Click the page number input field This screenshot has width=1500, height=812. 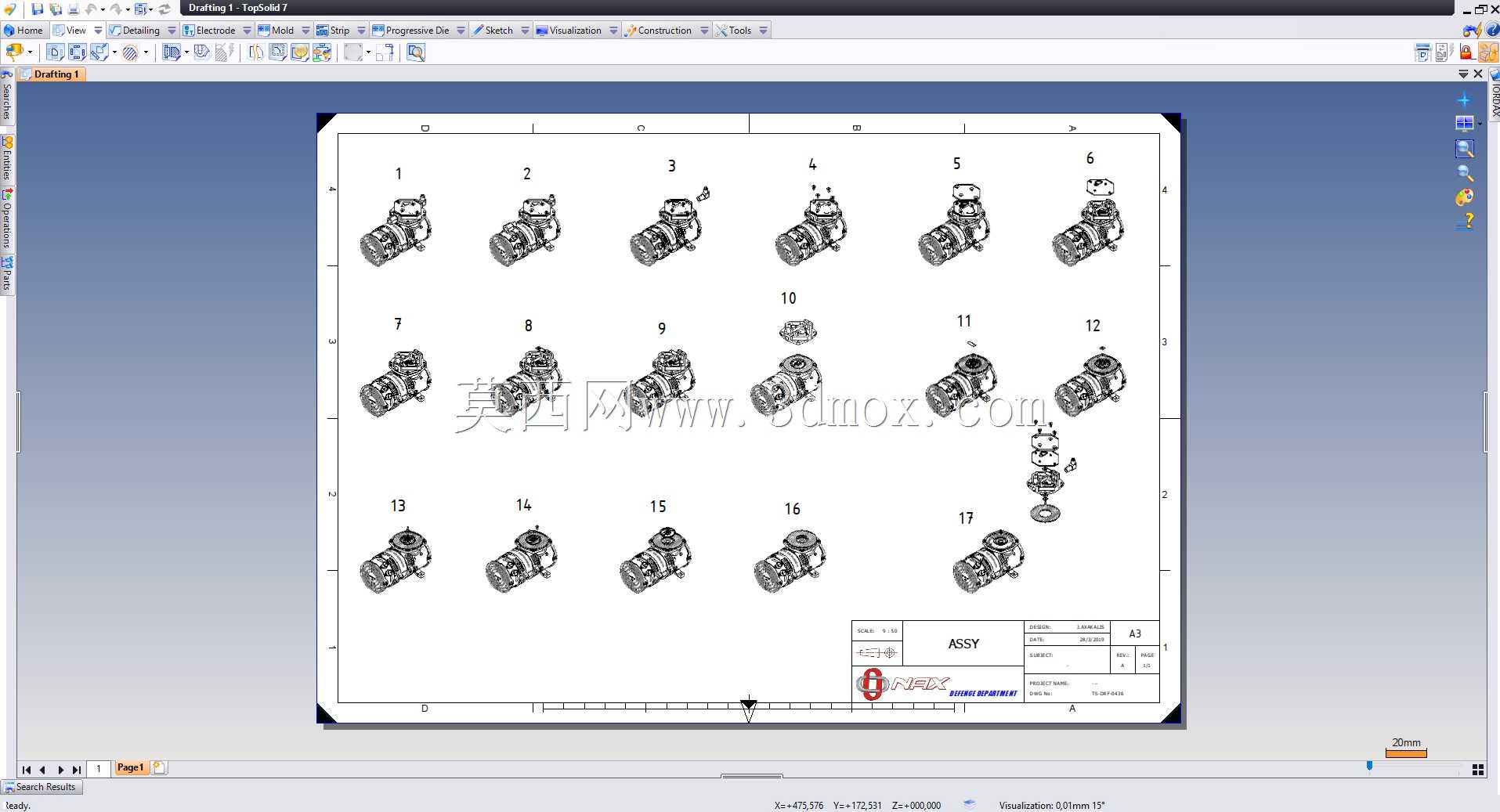pos(99,768)
